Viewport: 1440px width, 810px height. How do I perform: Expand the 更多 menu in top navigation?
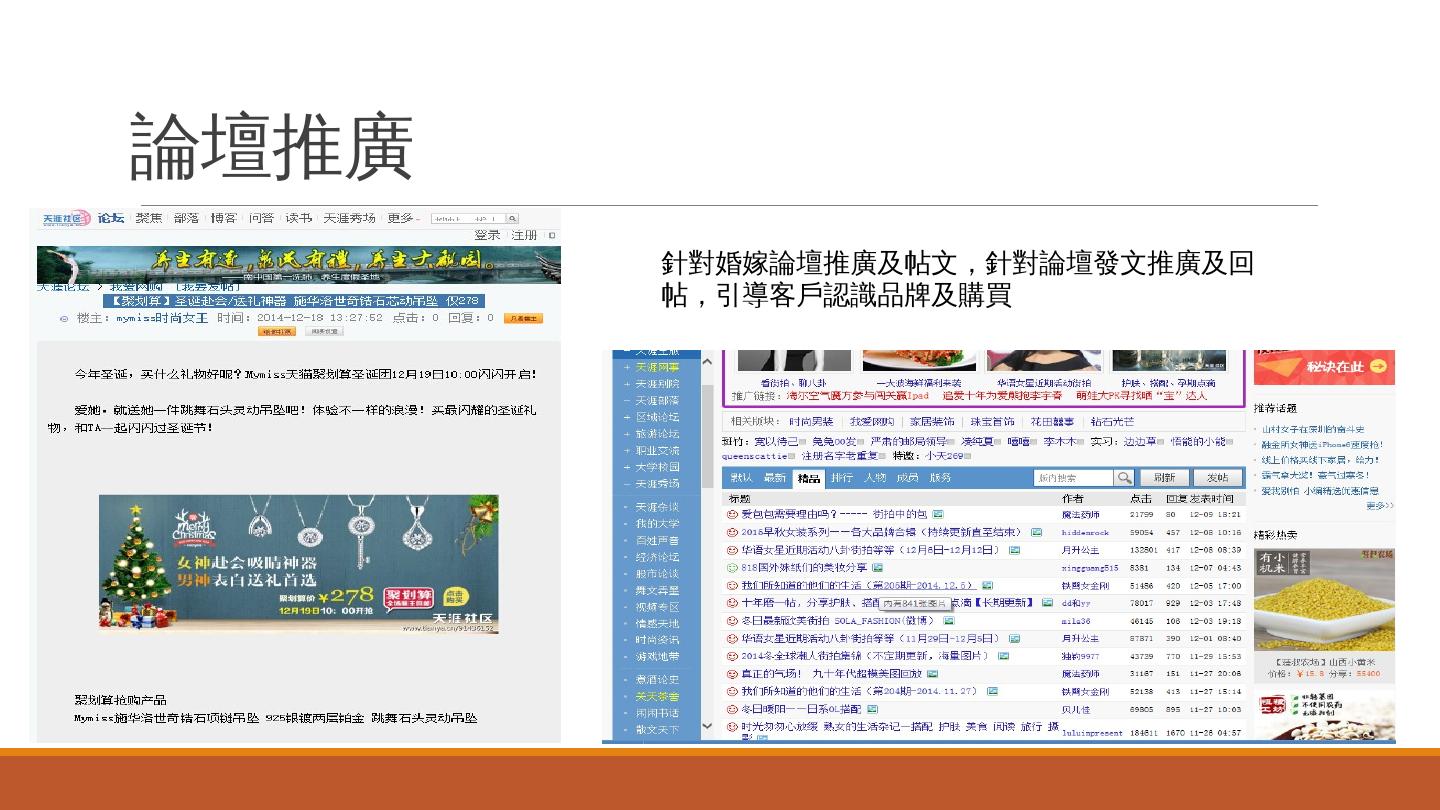(404, 218)
